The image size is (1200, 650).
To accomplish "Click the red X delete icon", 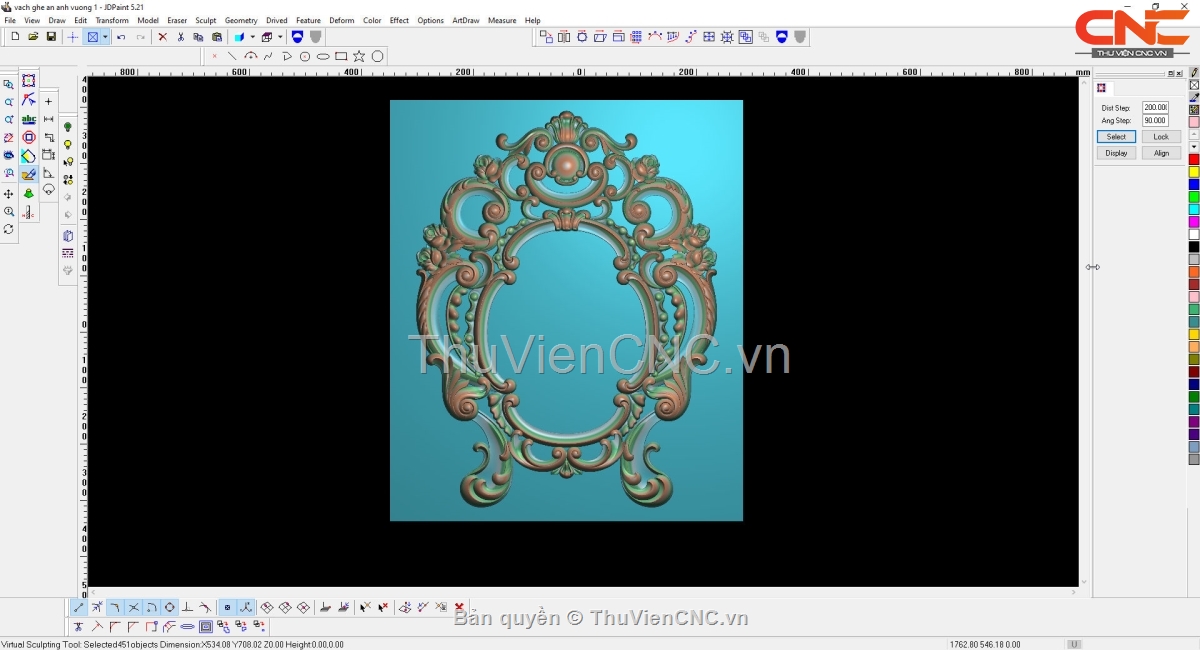I will (162, 37).
